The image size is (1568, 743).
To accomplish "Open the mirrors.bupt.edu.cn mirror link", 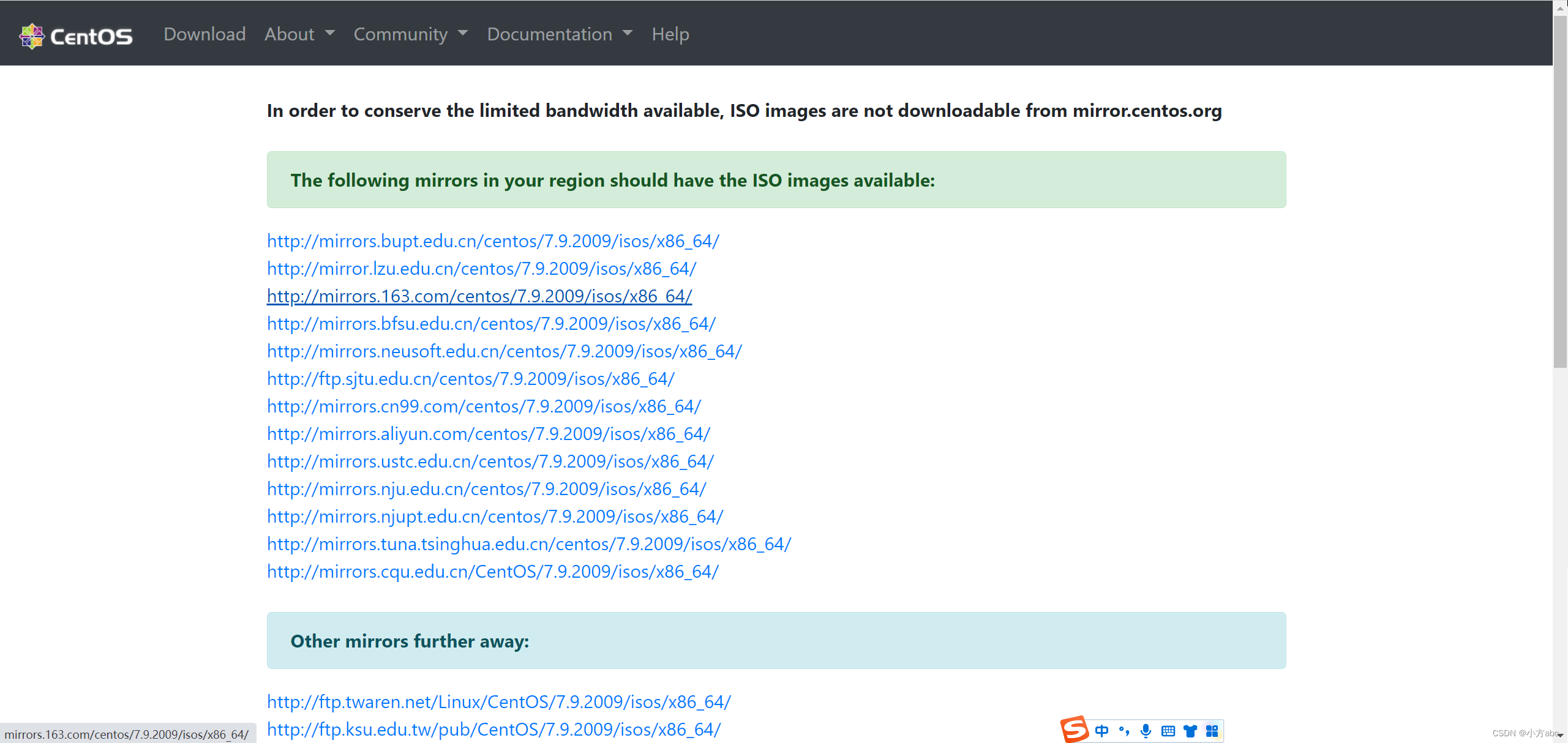I will 493,241.
